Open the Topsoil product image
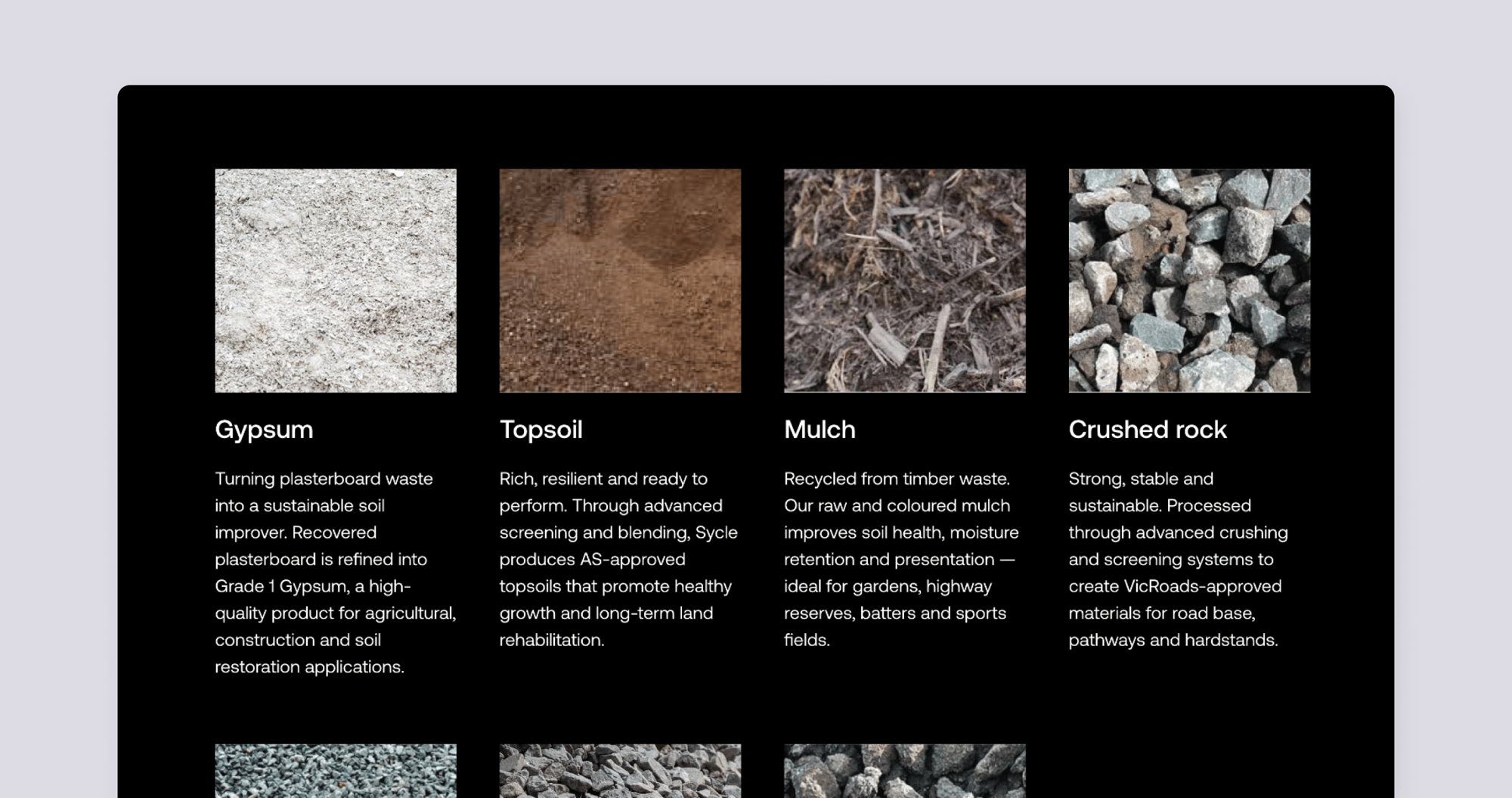This screenshot has width=1512, height=798. [620, 281]
